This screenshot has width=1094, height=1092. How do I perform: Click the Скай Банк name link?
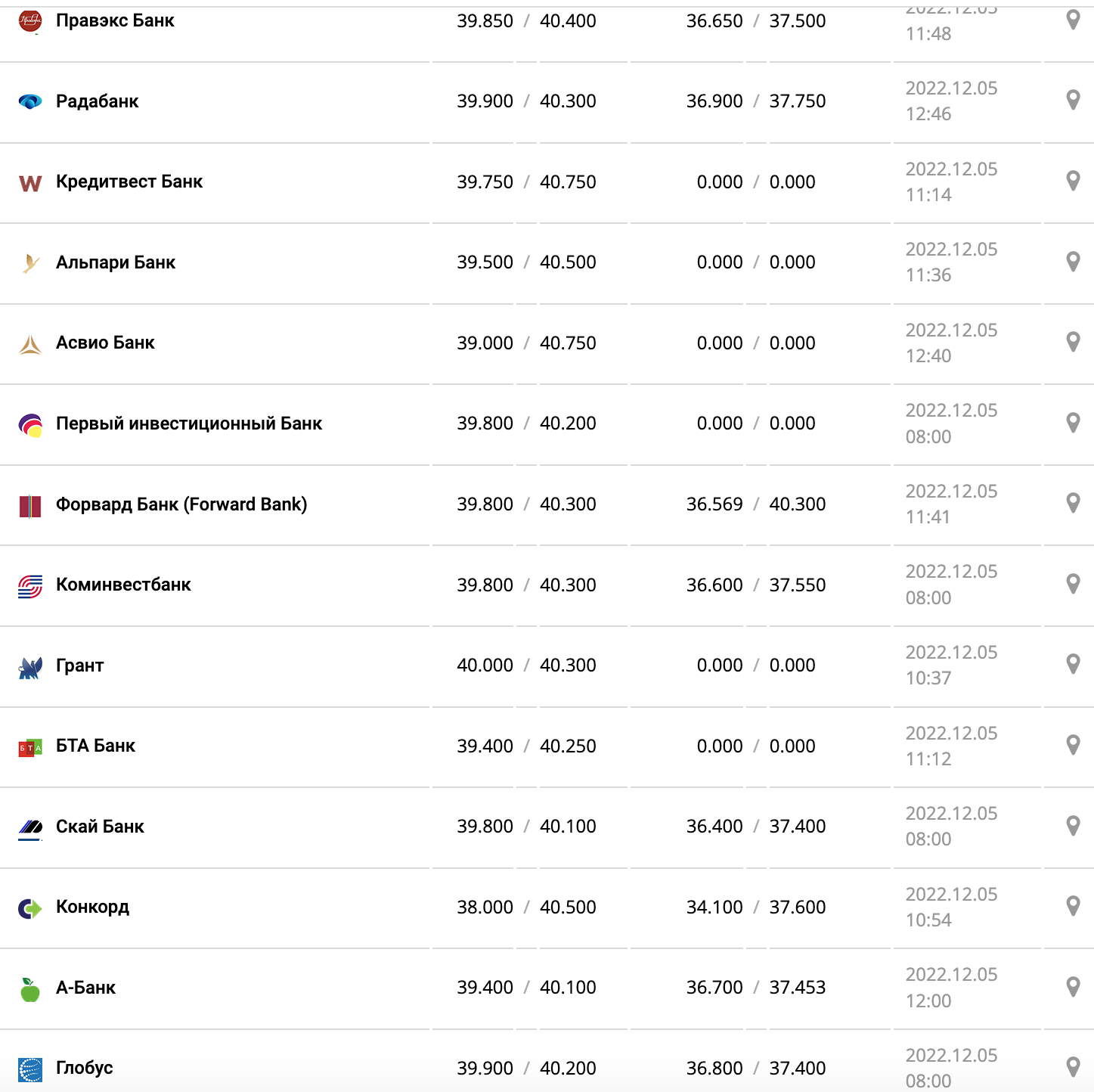click(x=100, y=827)
